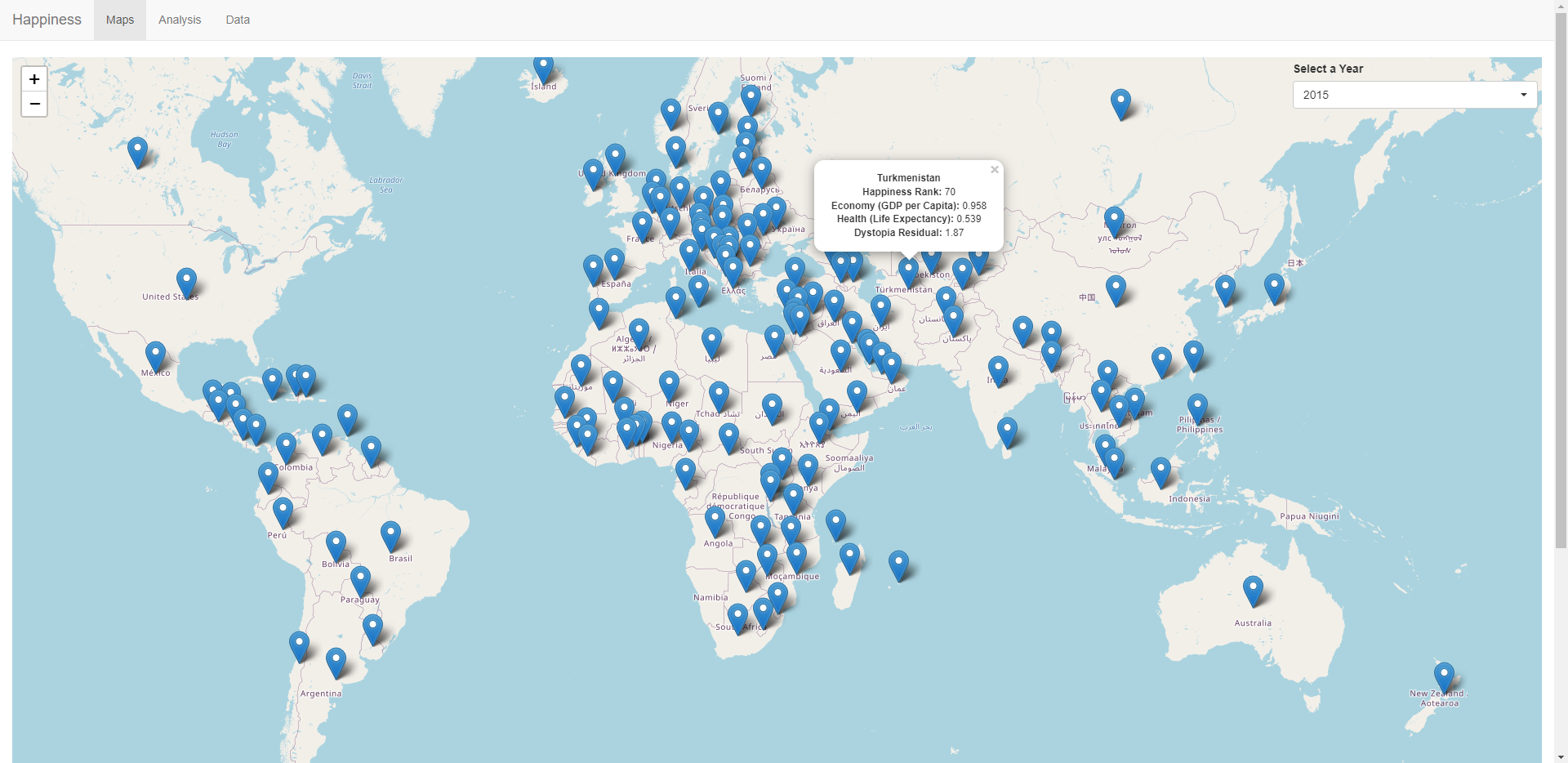Click the Mexico map marker
1568x763 pixels.
155,355
